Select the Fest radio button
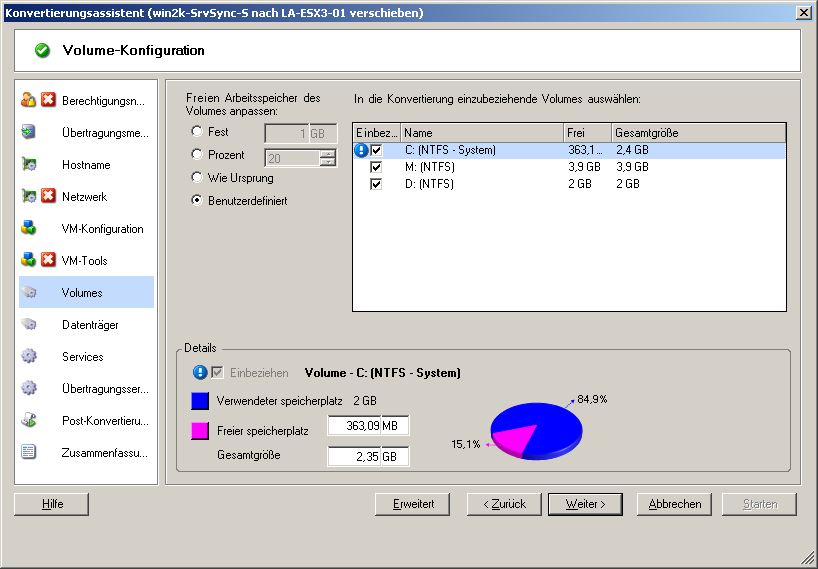This screenshot has height=569, width=818. [197, 131]
